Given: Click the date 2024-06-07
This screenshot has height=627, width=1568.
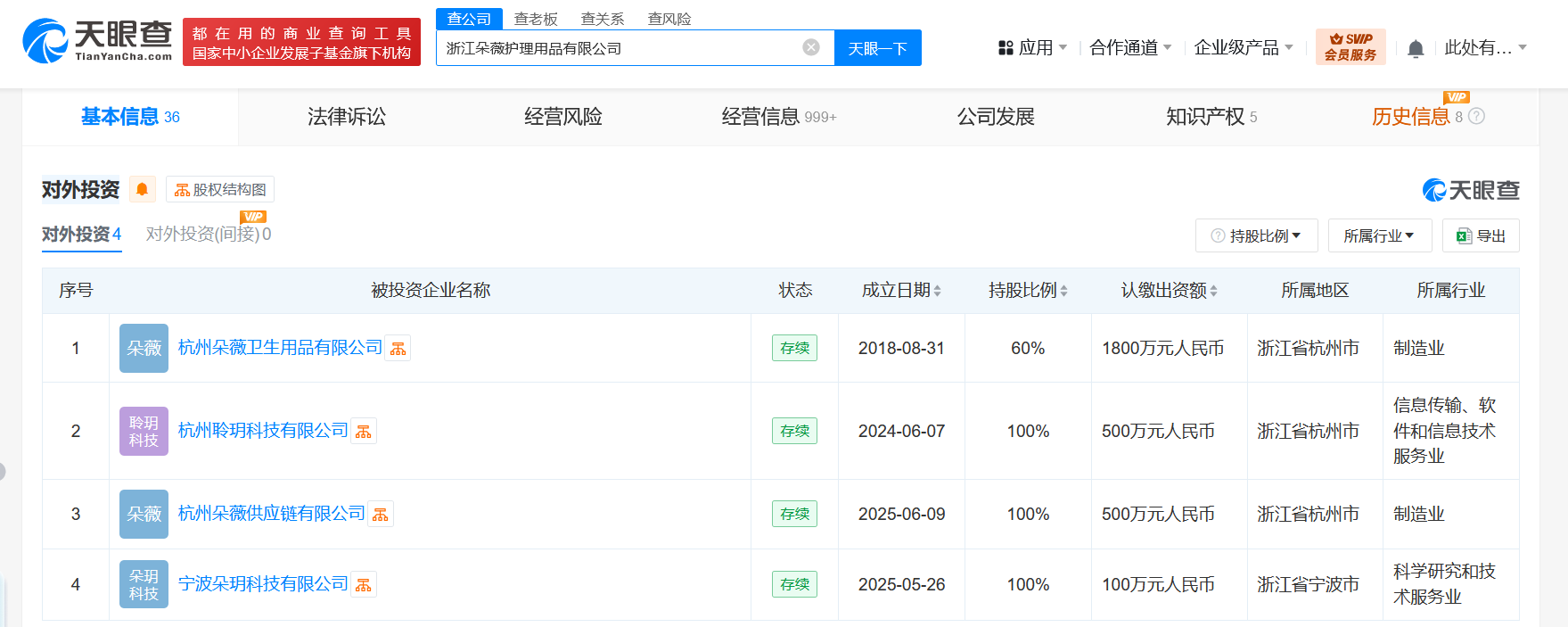Looking at the screenshot, I should tap(901, 431).
